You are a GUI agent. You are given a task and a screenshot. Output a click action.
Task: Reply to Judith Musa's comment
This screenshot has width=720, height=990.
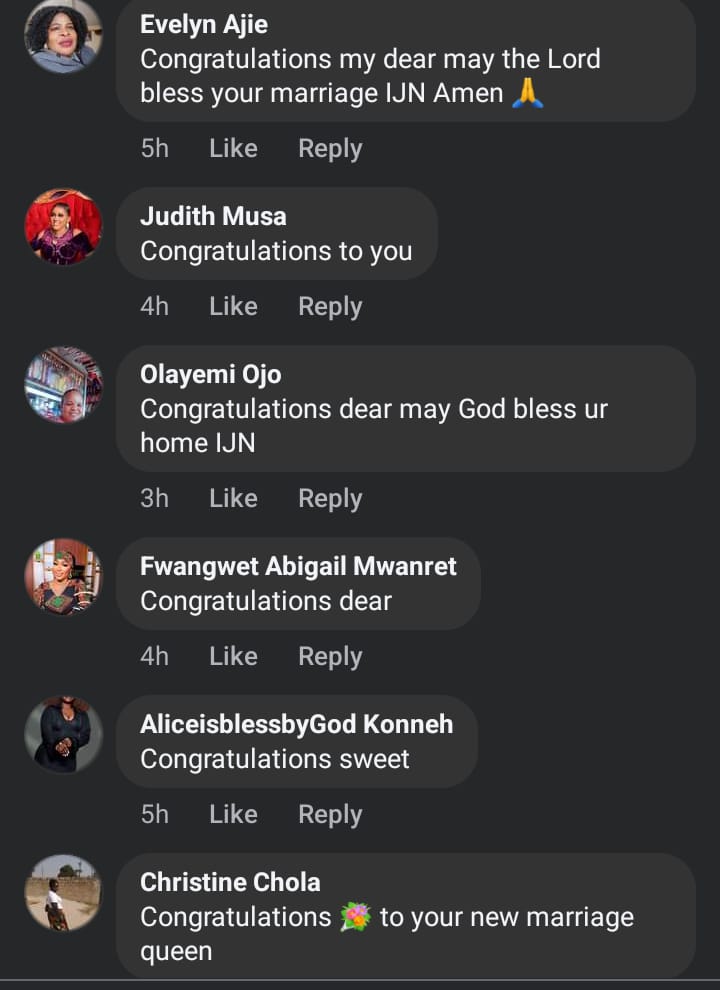click(330, 307)
